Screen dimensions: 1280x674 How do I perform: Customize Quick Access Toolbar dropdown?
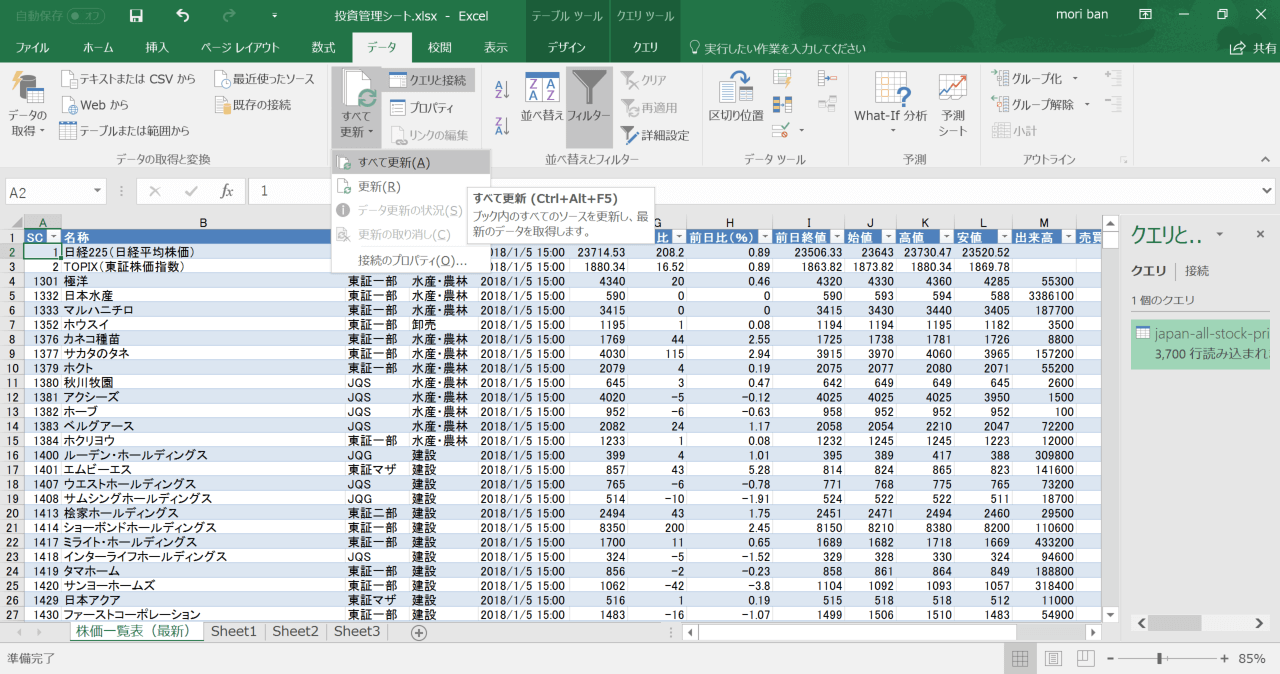[x=274, y=16]
